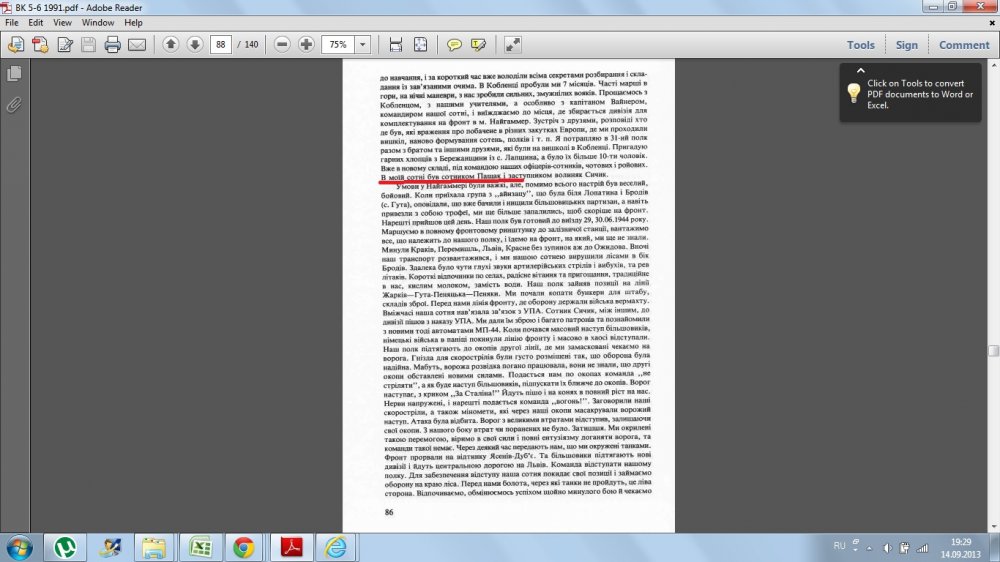Click the email envelope icon in toolbar
Viewport: 1000px width, 562px height.
tap(137, 45)
